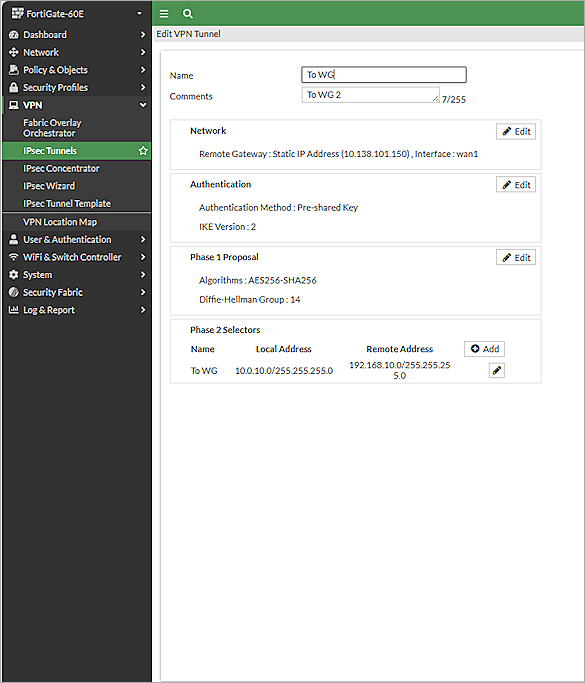The width and height of the screenshot is (585, 683).
Task: Click the Security Profiles lock icon
Action: click(14, 87)
